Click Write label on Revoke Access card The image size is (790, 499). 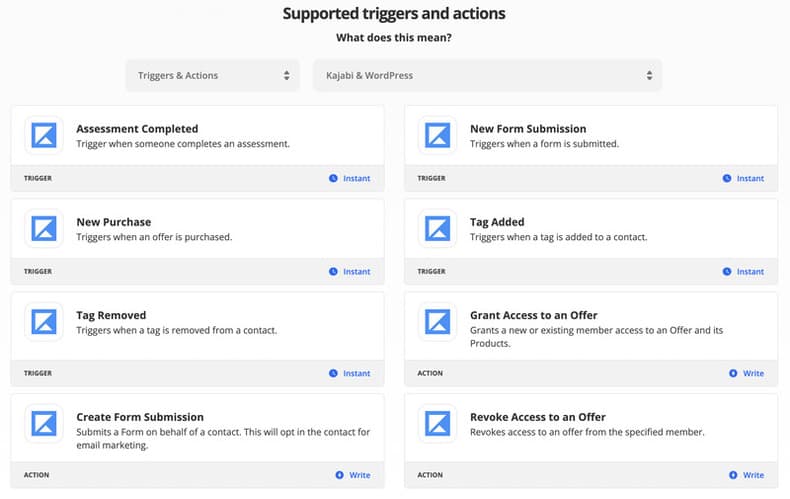coord(753,475)
